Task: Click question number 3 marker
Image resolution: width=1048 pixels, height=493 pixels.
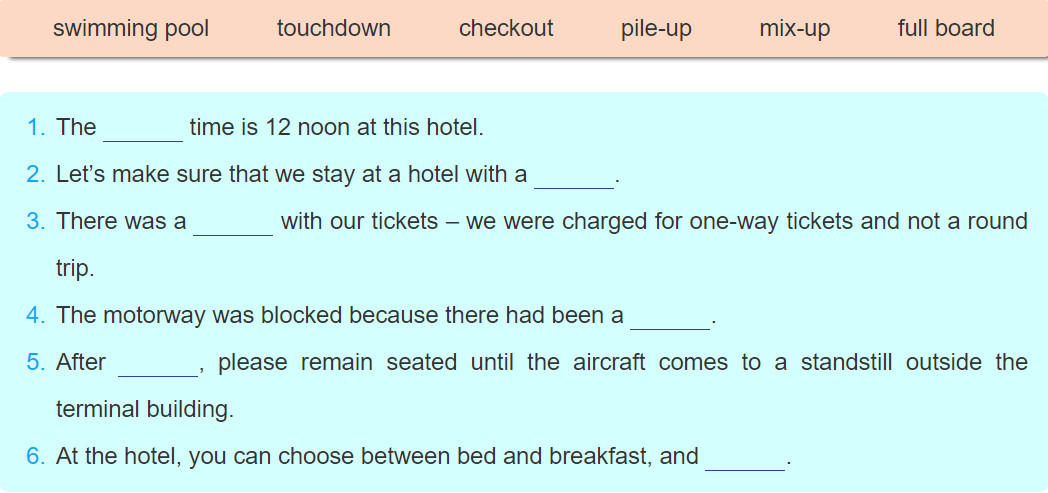Action: point(35,222)
